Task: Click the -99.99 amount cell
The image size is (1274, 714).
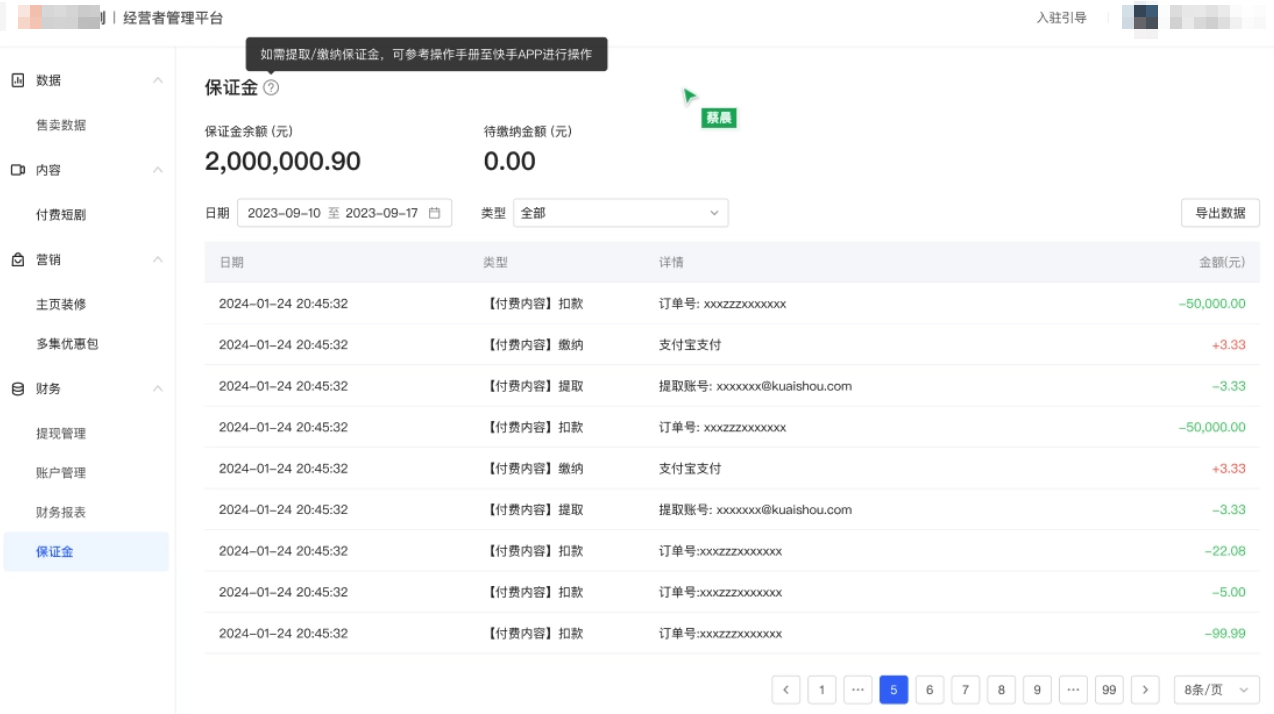Action: pos(1225,633)
